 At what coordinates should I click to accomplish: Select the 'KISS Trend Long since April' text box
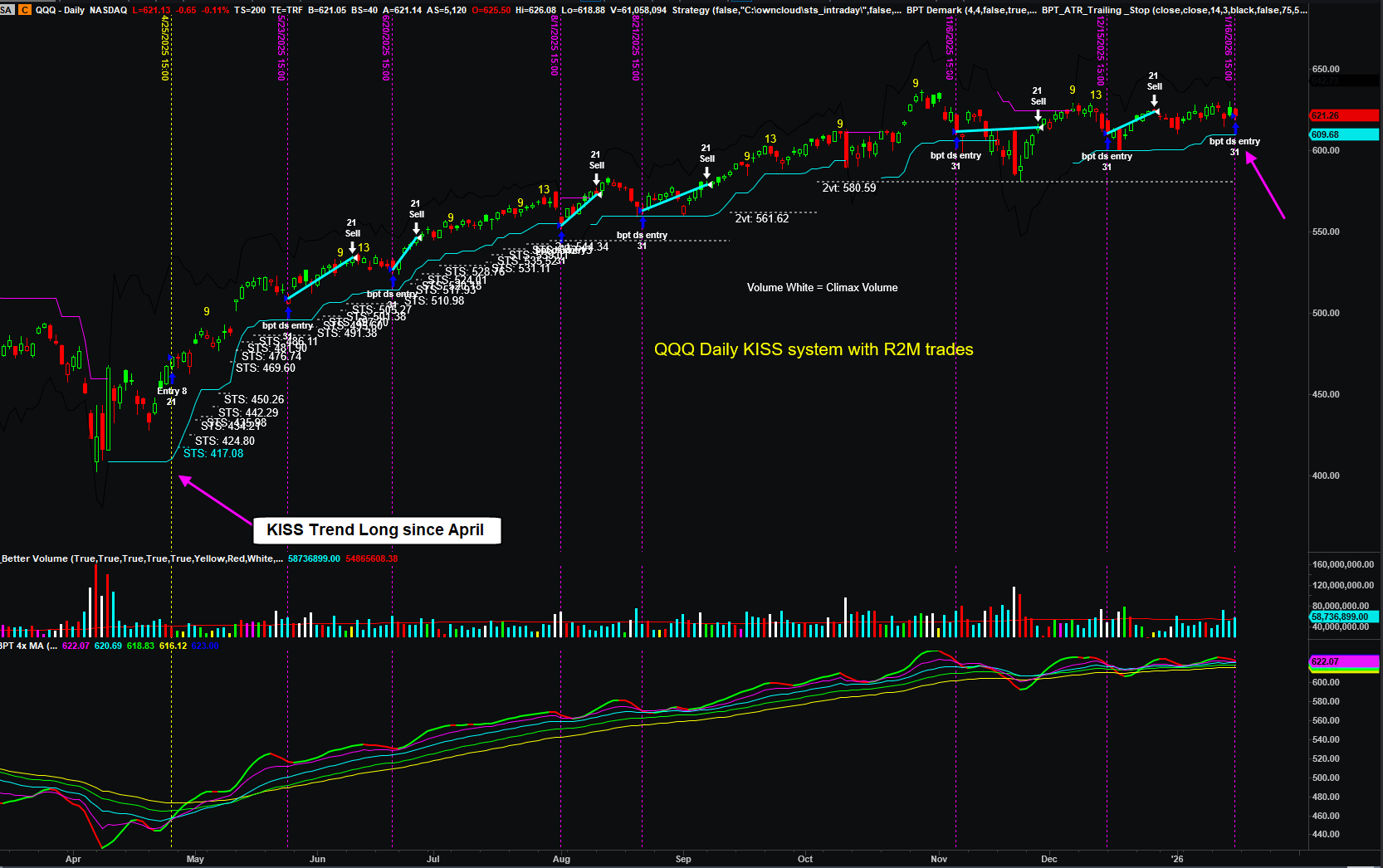[375, 530]
